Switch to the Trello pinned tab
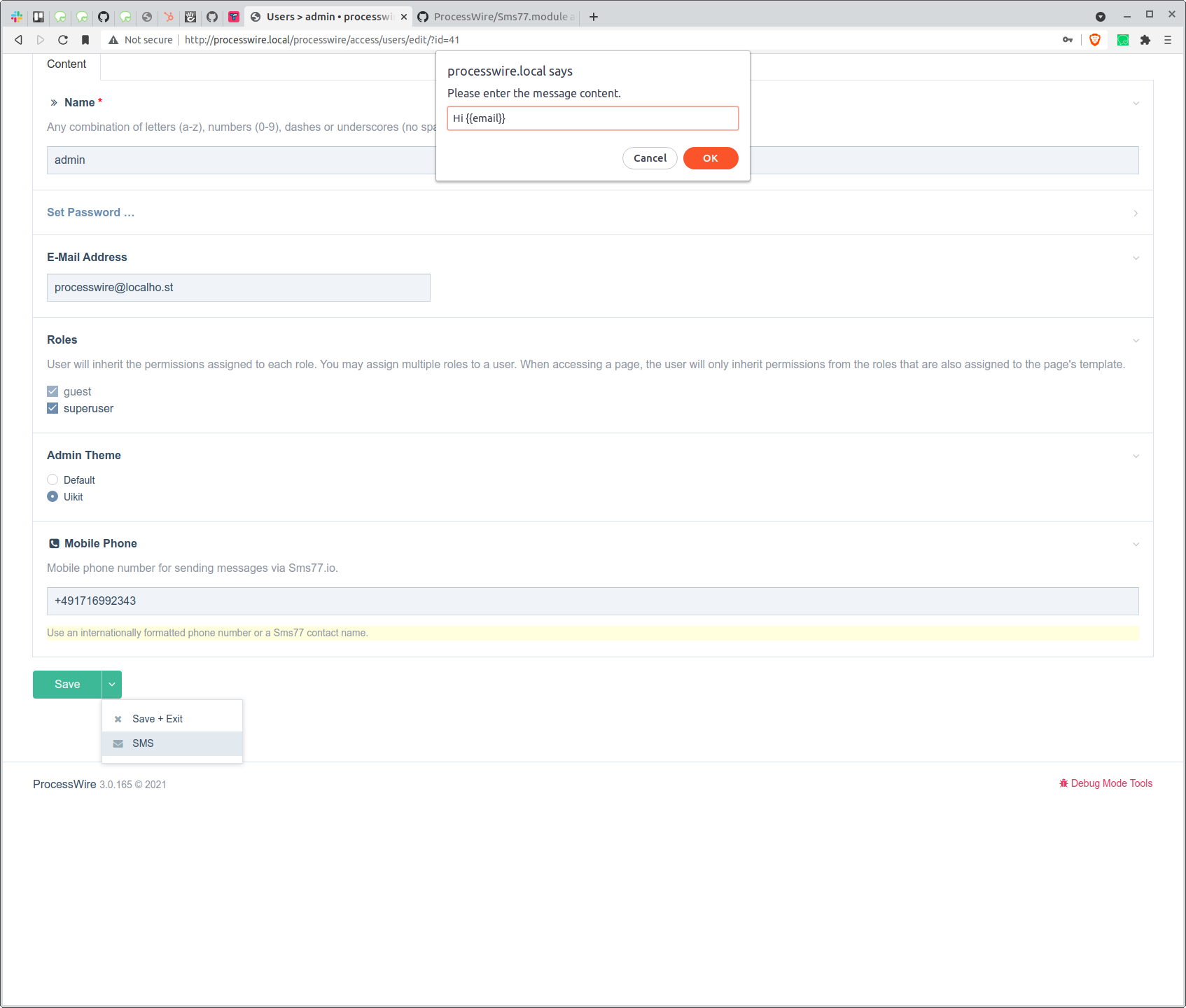This screenshot has width=1186, height=1008. click(x=39, y=17)
